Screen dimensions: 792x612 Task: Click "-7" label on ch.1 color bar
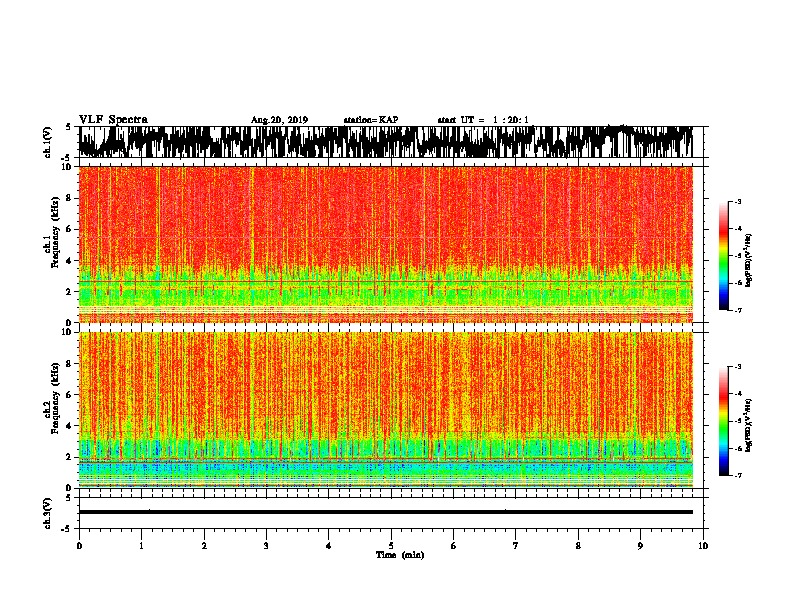737,310
